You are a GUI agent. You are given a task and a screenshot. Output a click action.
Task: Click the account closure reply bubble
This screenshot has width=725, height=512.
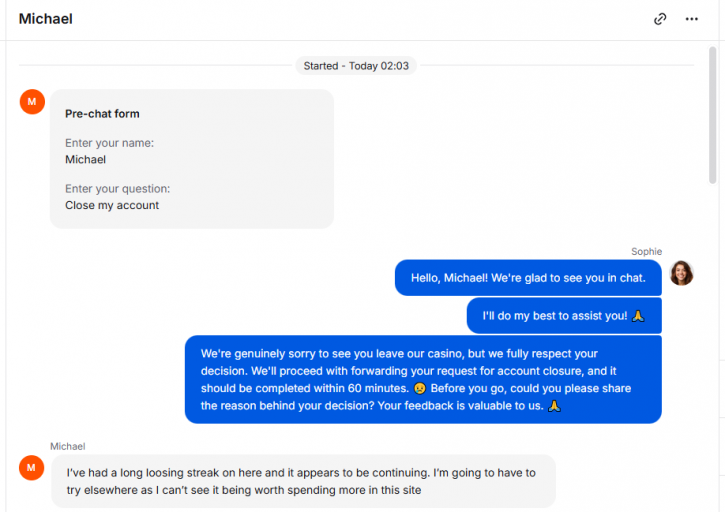(423, 379)
